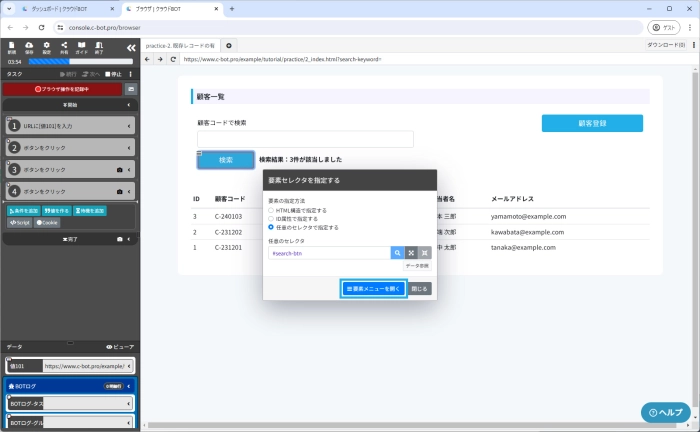Viewport: 700px width, 432px height.
Task: Click the 新規 (new) icon in toolbar
Action: pyautogui.click(x=11, y=46)
